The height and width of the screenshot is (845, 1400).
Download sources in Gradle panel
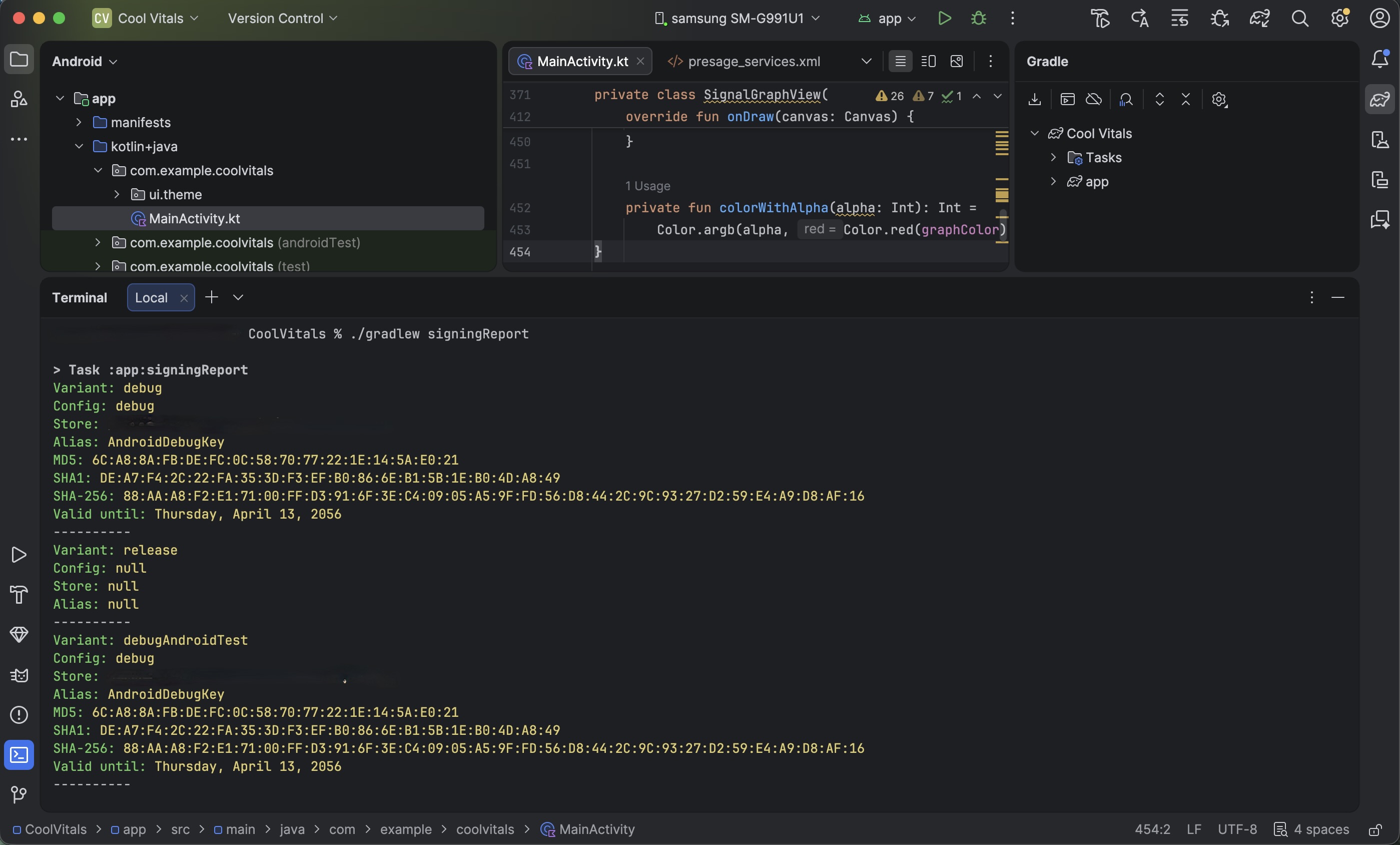tap(1035, 100)
